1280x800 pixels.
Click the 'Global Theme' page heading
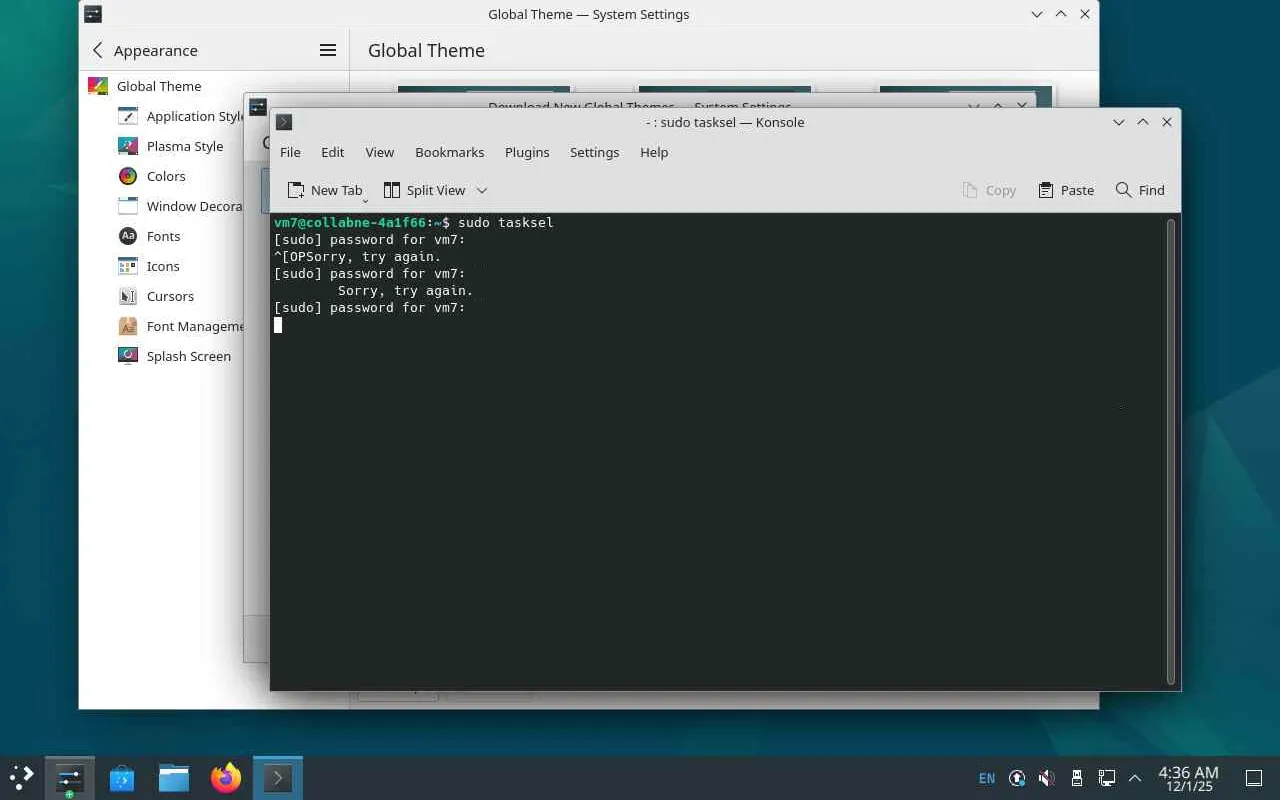click(426, 50)
